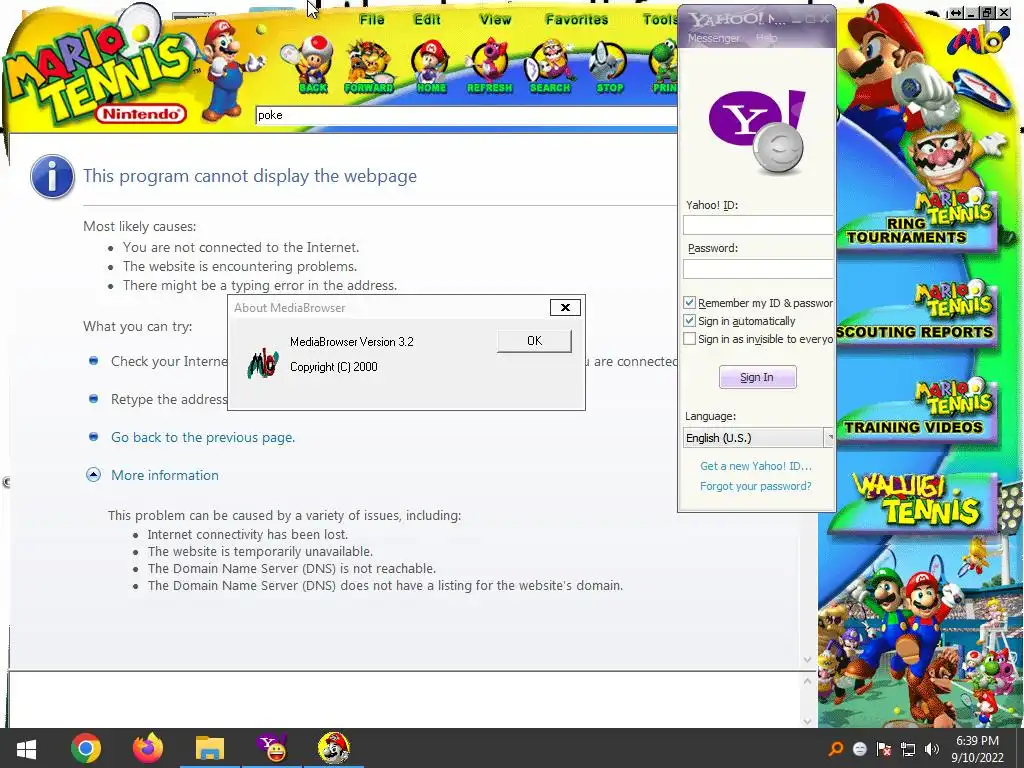This screenshot has height=768, width=1024.
Task: Open the File menu
Action: click(x=372, y=20)
